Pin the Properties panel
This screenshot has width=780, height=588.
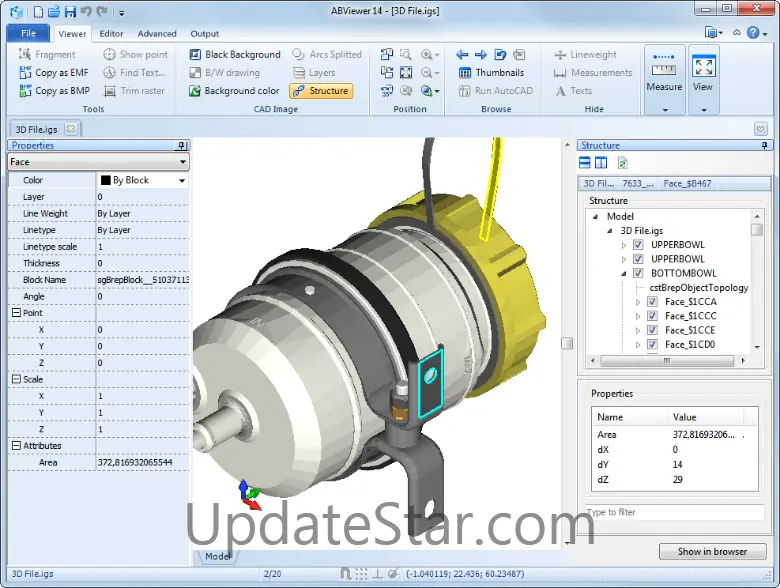point(182,146)
